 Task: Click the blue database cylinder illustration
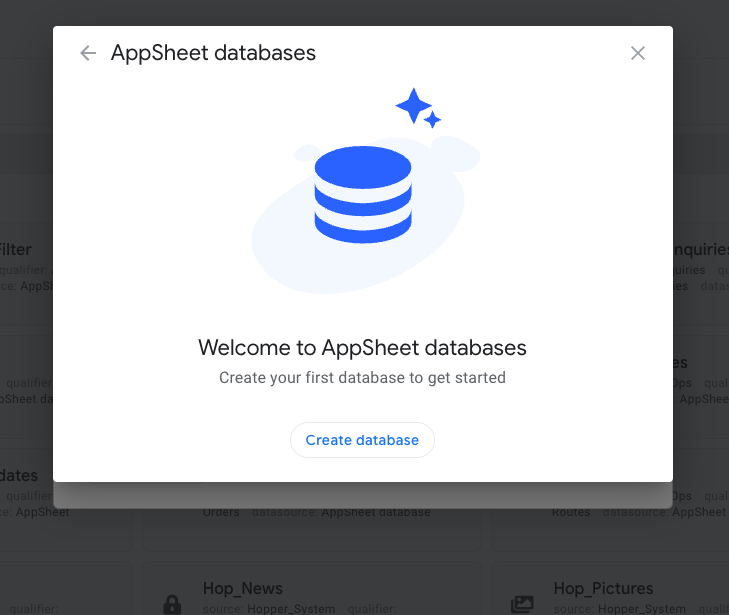[363, 194]
